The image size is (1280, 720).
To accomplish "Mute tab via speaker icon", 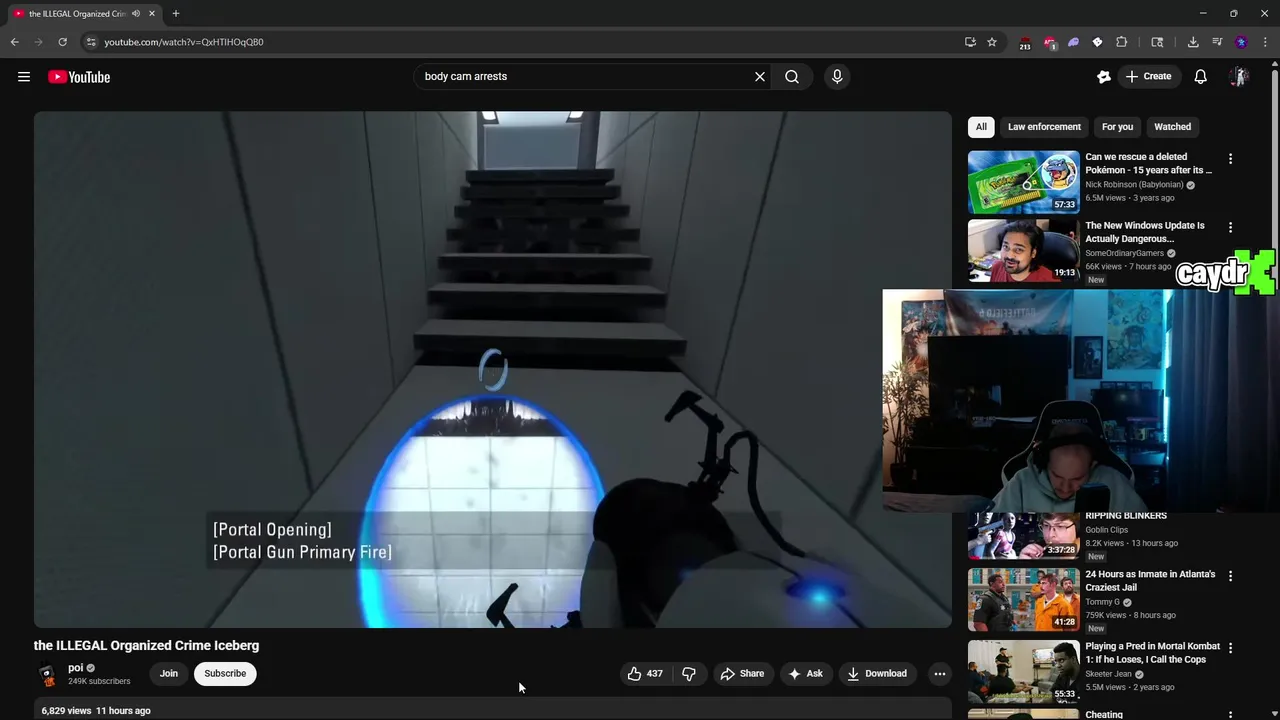I will [x=136, y=14].
